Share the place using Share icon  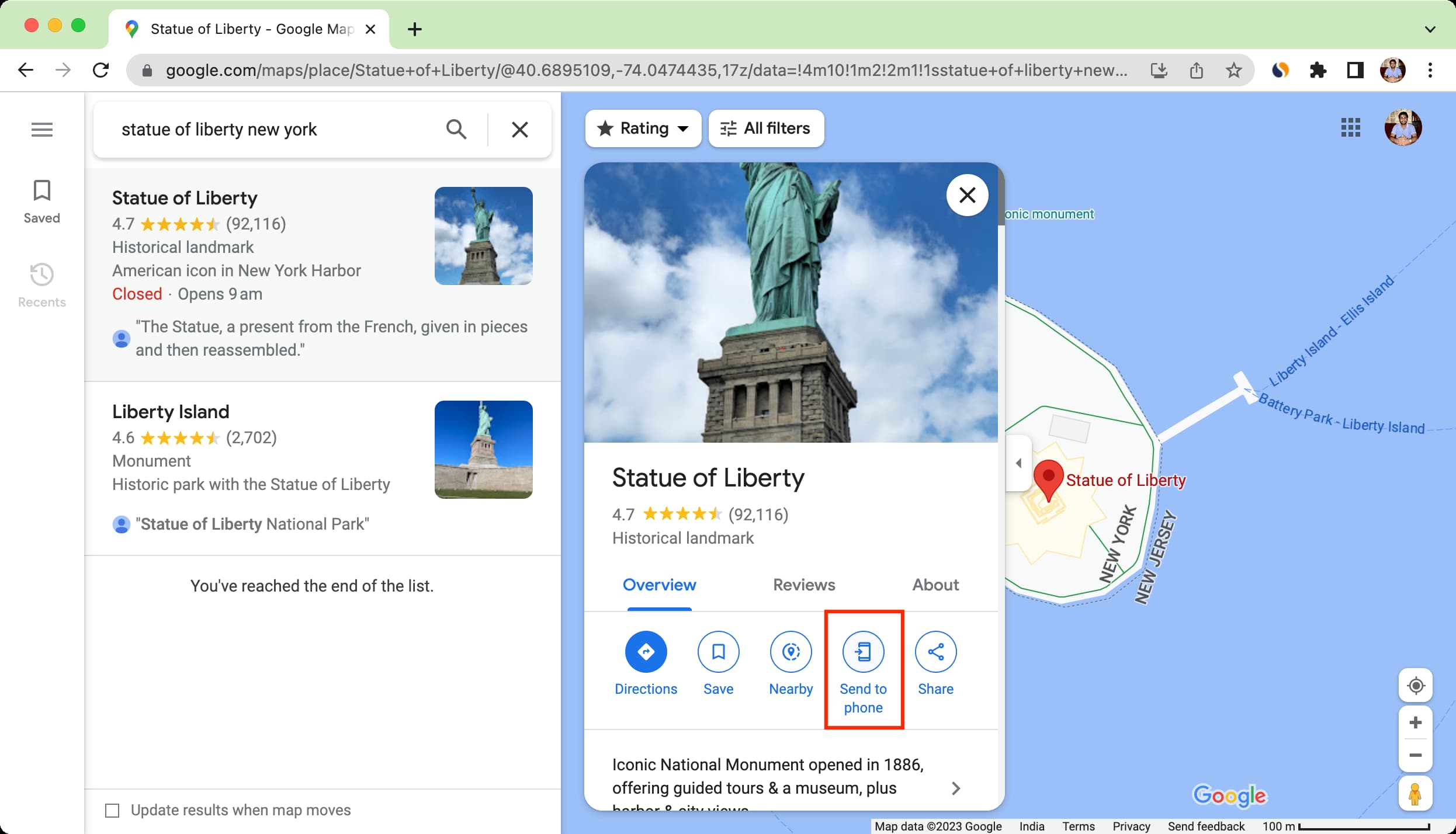[935, 652]
